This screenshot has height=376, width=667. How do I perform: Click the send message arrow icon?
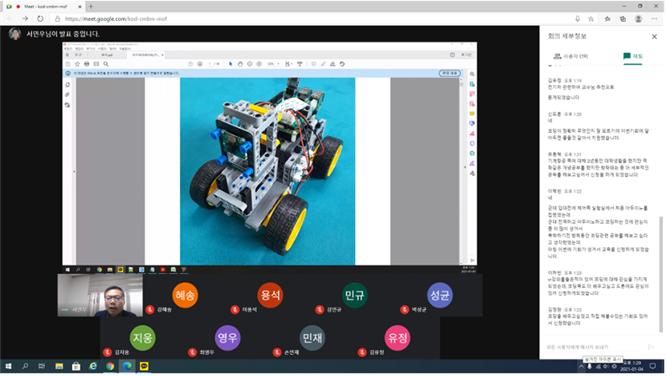point(651,347)
